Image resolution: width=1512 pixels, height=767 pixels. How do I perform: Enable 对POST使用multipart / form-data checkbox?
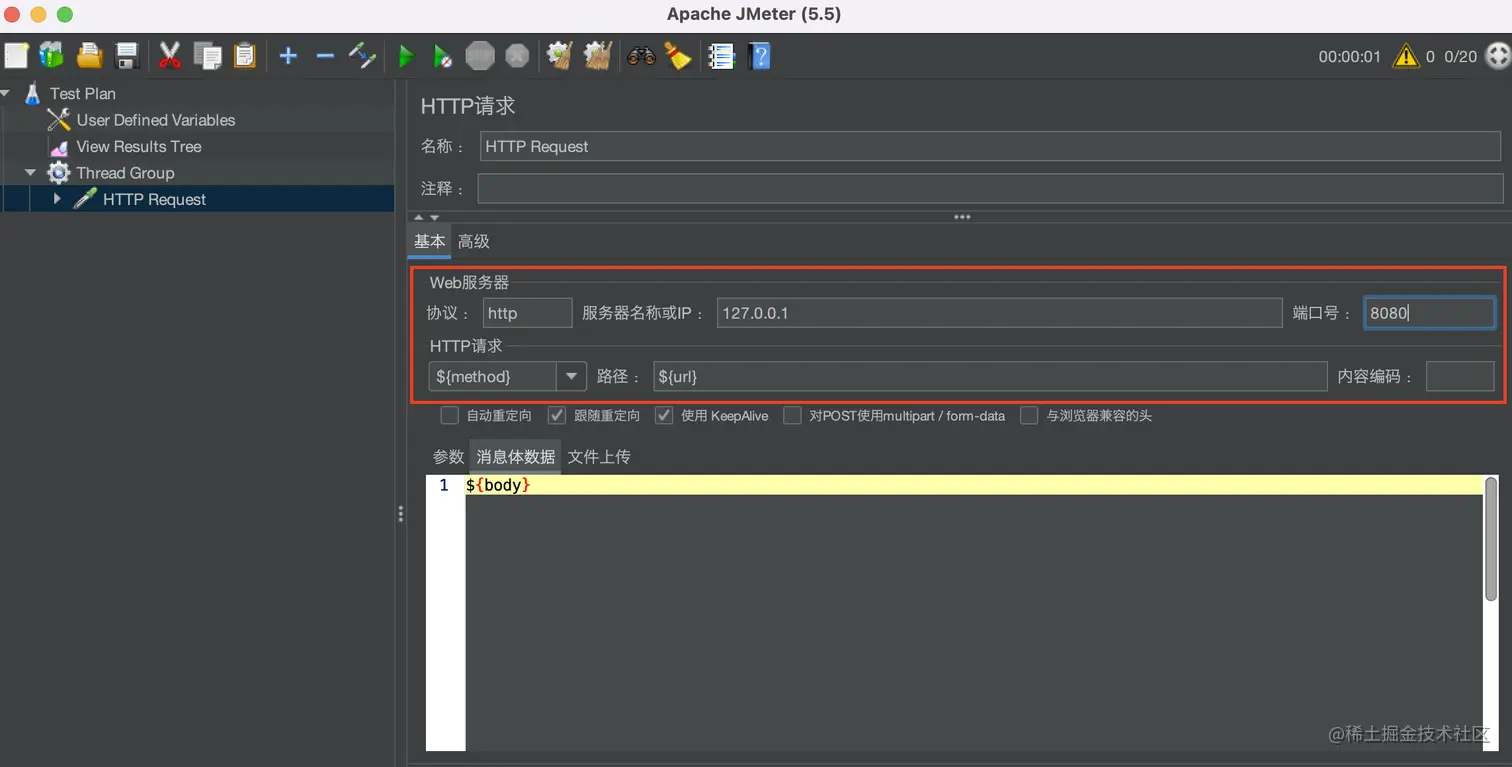pos(792,415)
